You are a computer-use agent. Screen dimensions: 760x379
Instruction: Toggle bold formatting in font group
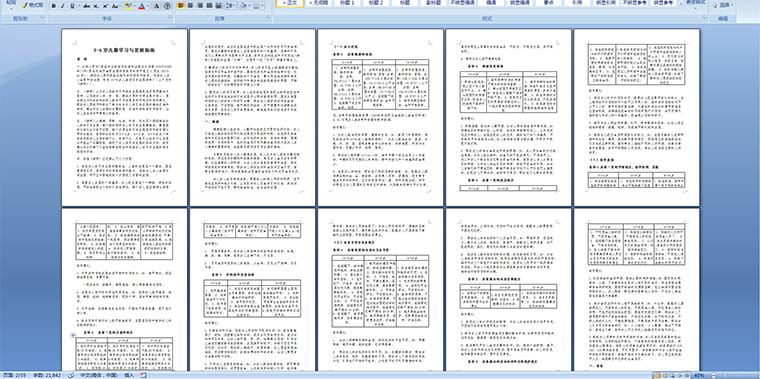(53, 6)
